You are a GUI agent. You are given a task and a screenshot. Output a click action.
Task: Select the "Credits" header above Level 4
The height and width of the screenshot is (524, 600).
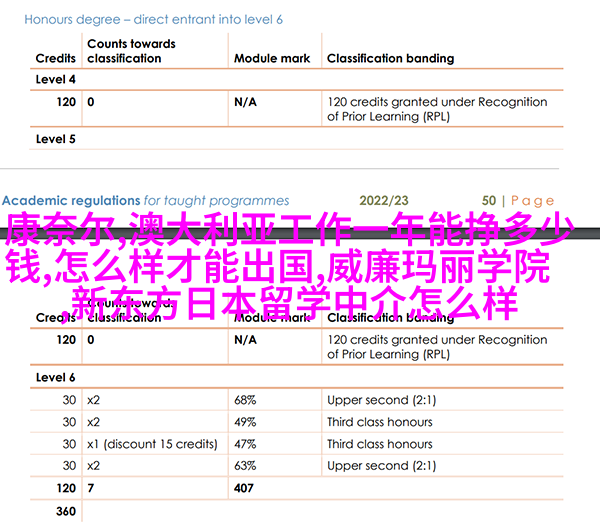(x=55, y=58)
